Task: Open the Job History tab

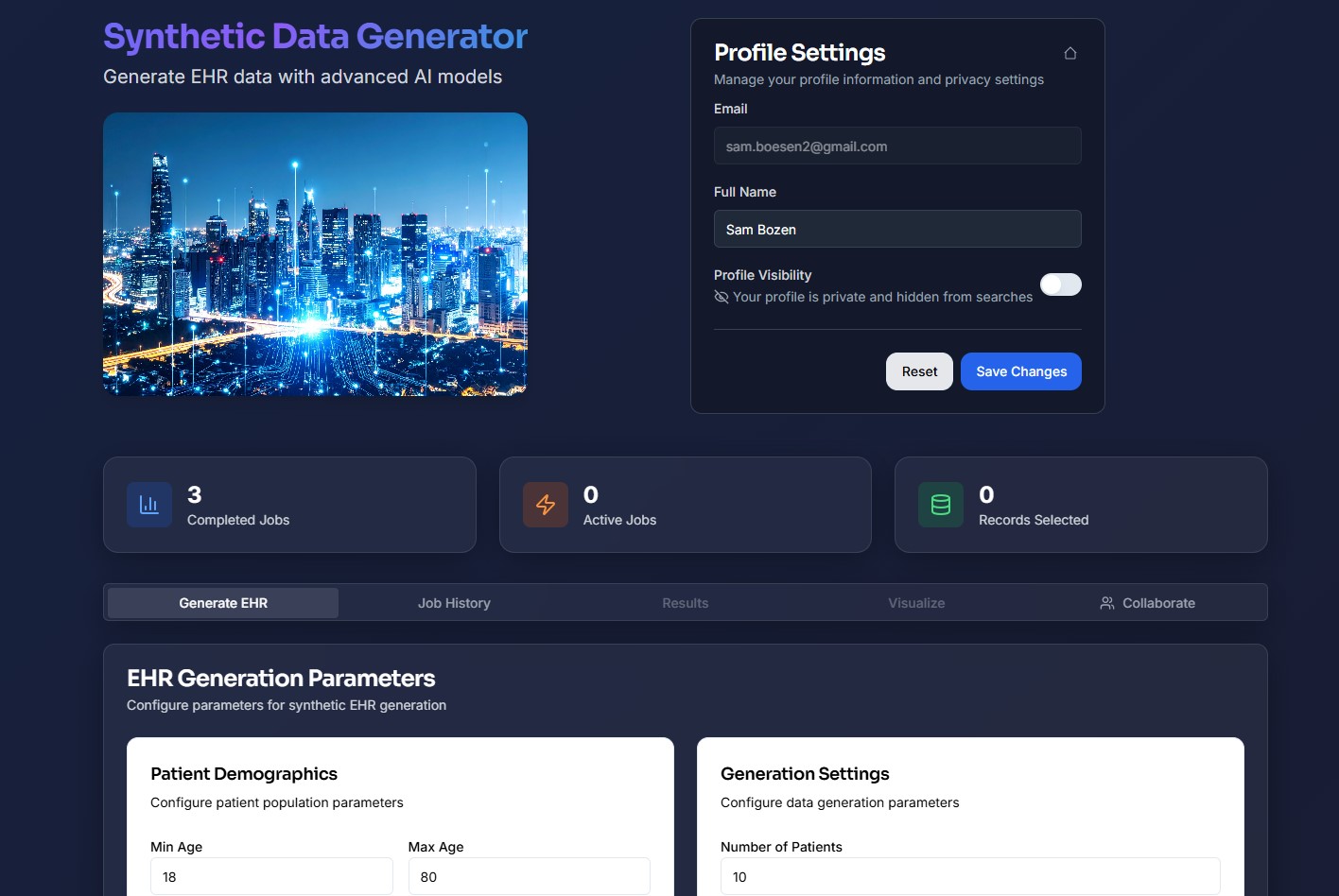Action: coord(454,603)
